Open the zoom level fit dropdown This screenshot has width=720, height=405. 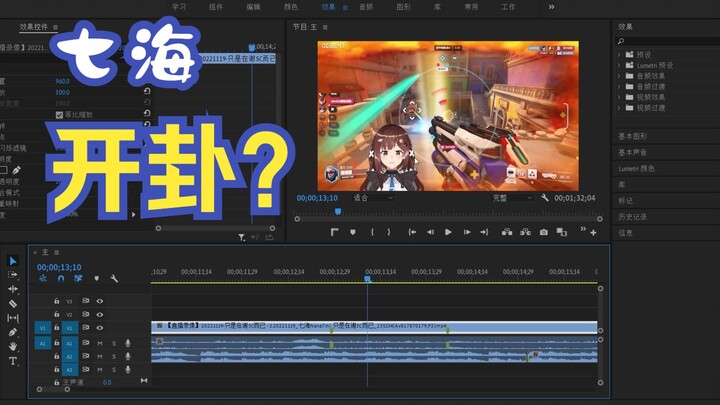click(x=373, y=198)
